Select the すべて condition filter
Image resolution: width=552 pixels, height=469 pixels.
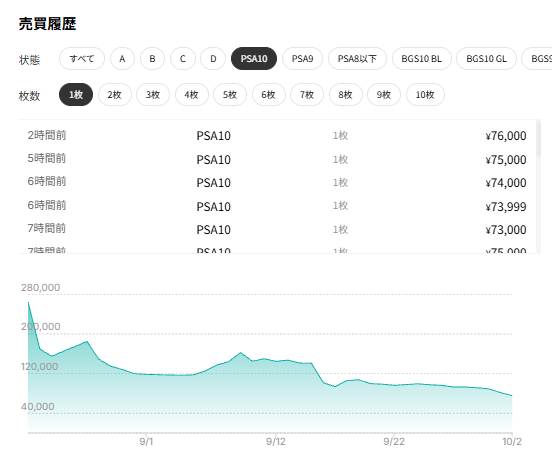(x=82, y=59)
